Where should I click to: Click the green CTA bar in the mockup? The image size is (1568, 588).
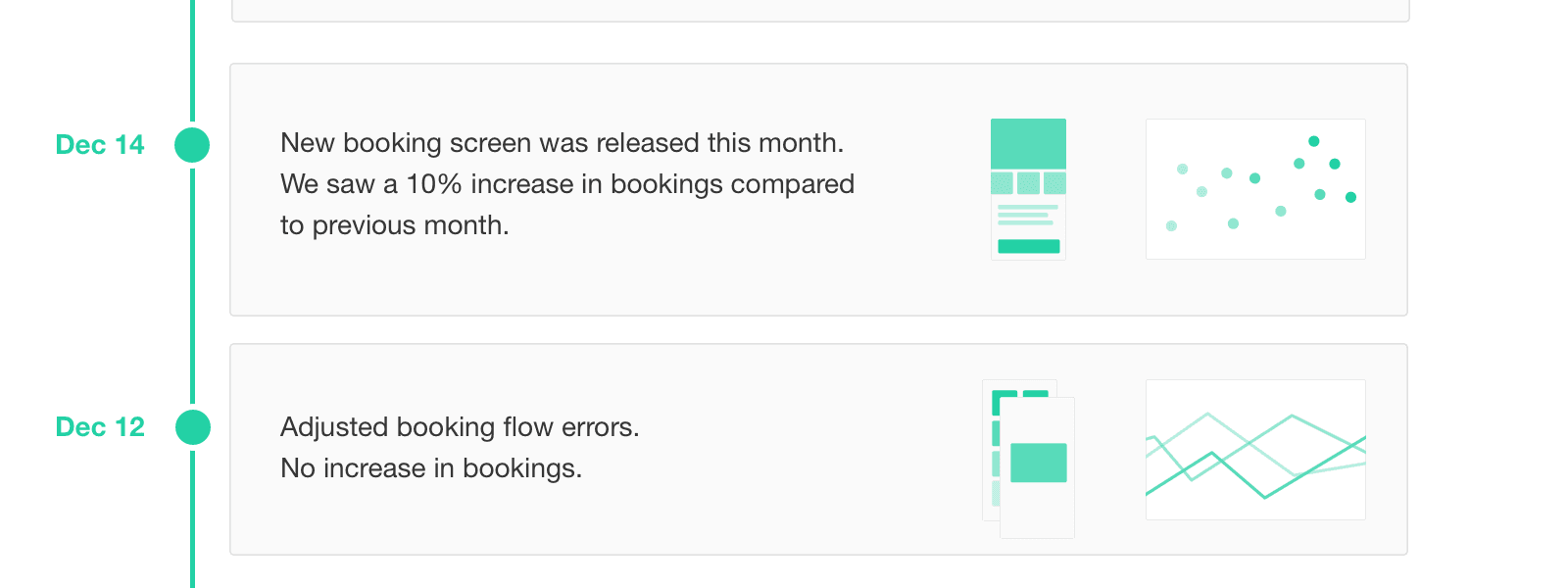[x=1028, y=244]
